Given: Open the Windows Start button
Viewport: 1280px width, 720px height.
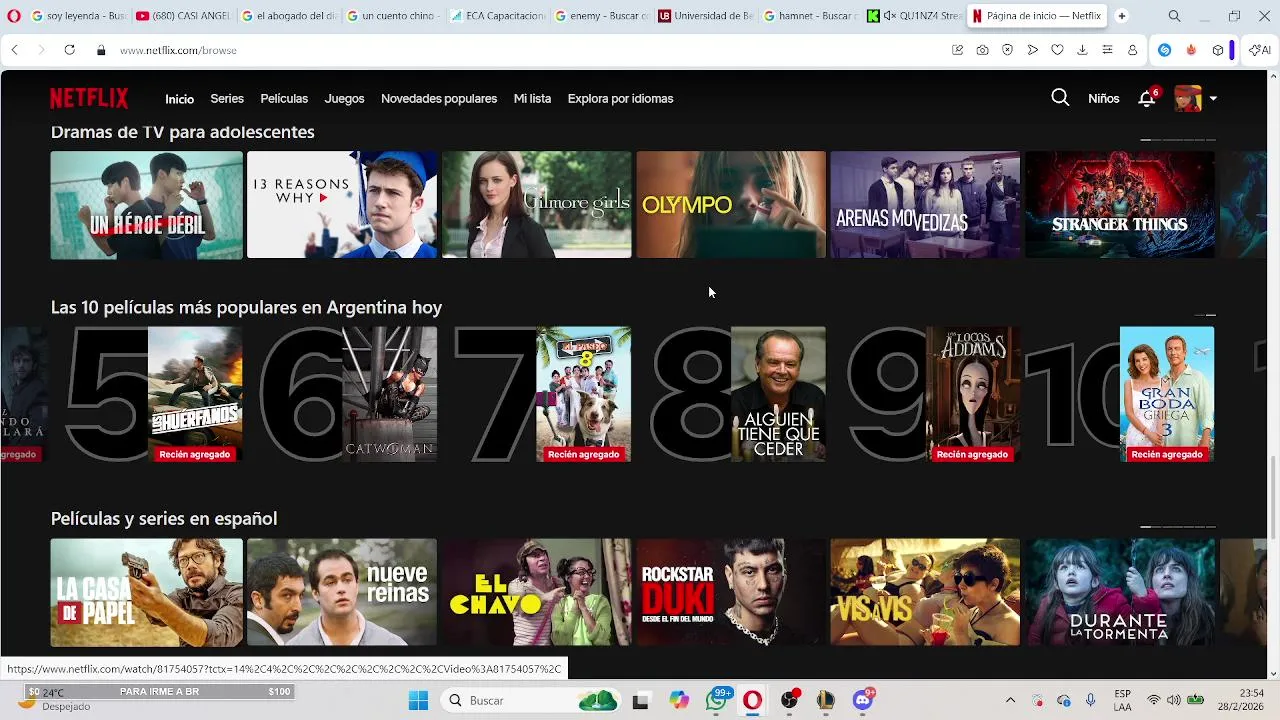Looking at the screenshot, I should point(418,700).
